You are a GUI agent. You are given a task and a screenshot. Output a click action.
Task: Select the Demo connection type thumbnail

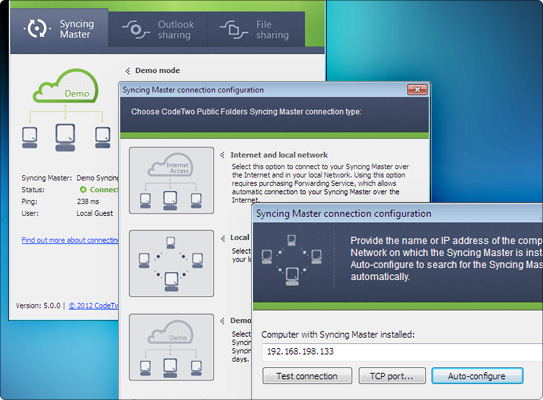pyautogui.click(x=171, y=347)
